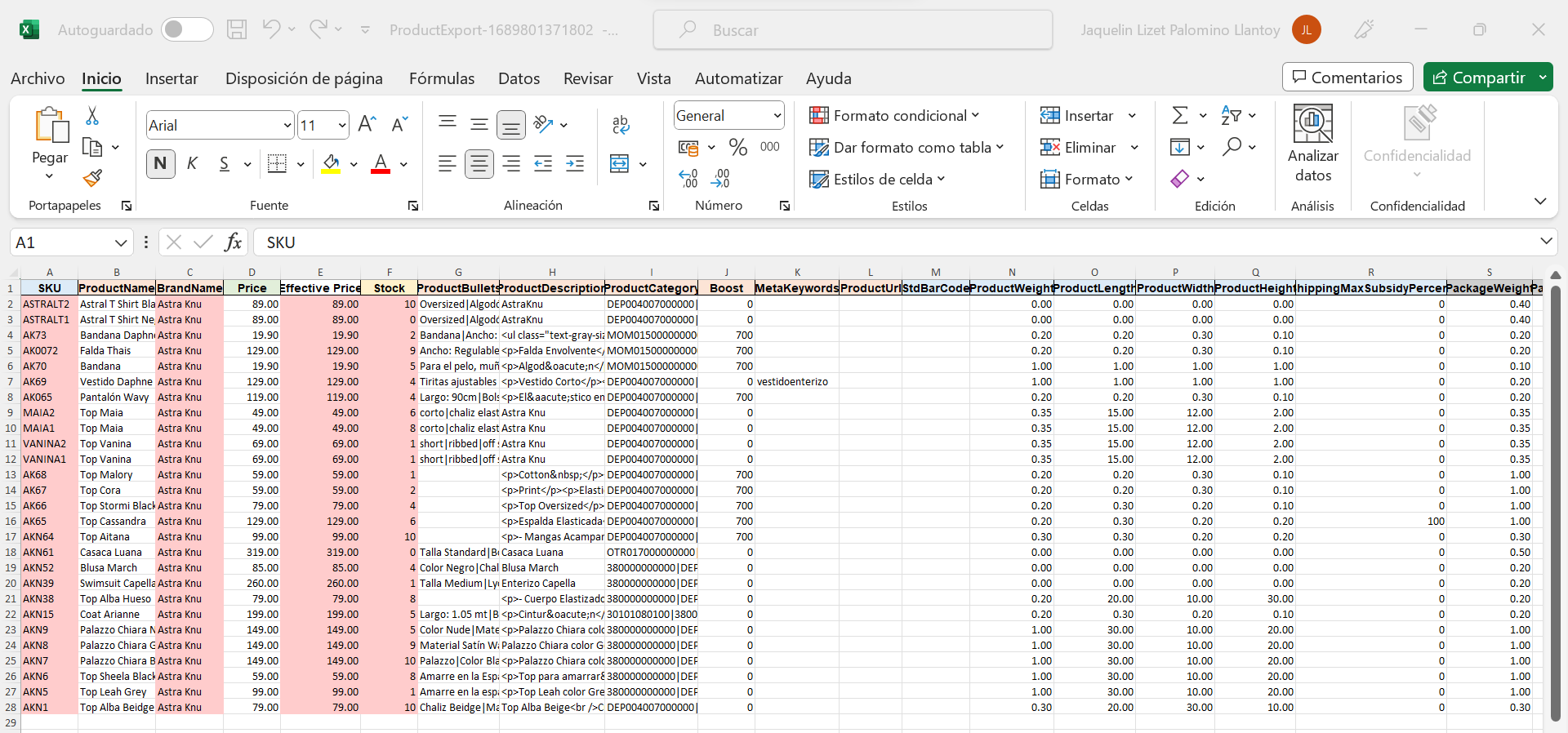Click the Undo arrow icon
Image resolution: width=1568 pixels, height=733 pixels.
pos(271,29)
